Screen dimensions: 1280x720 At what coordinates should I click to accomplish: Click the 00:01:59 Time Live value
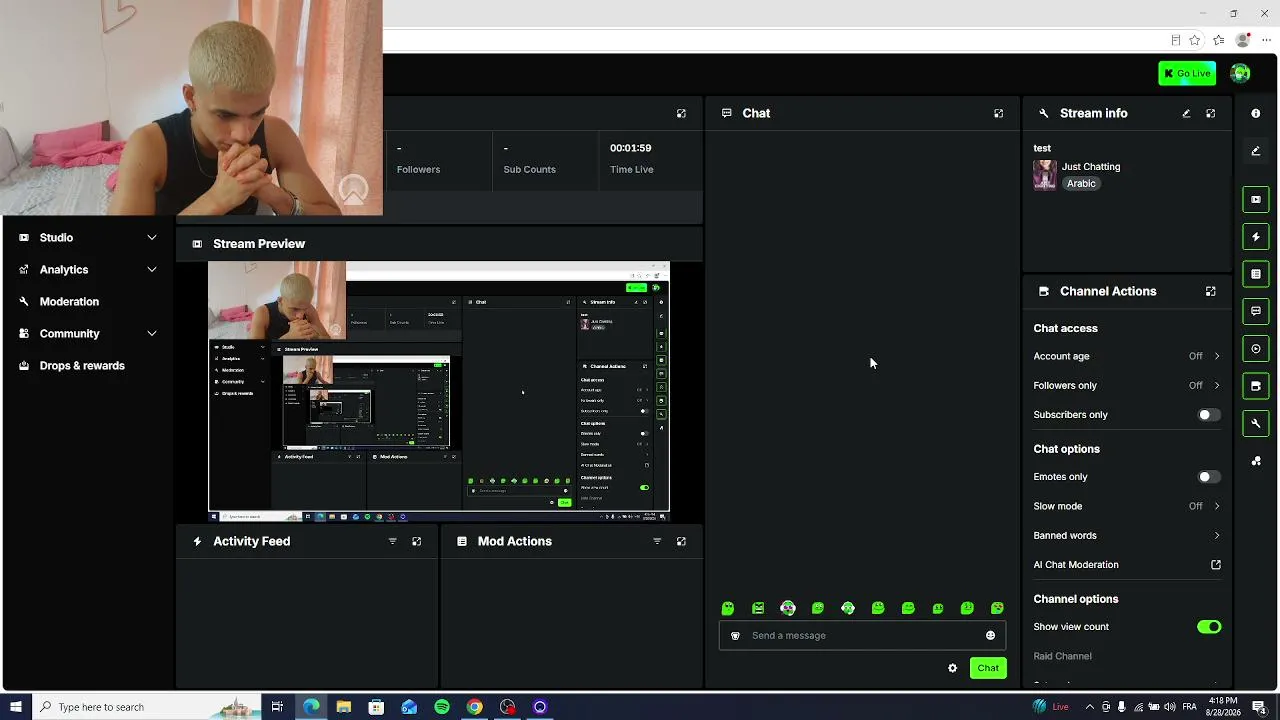click(x=631, y=148)
